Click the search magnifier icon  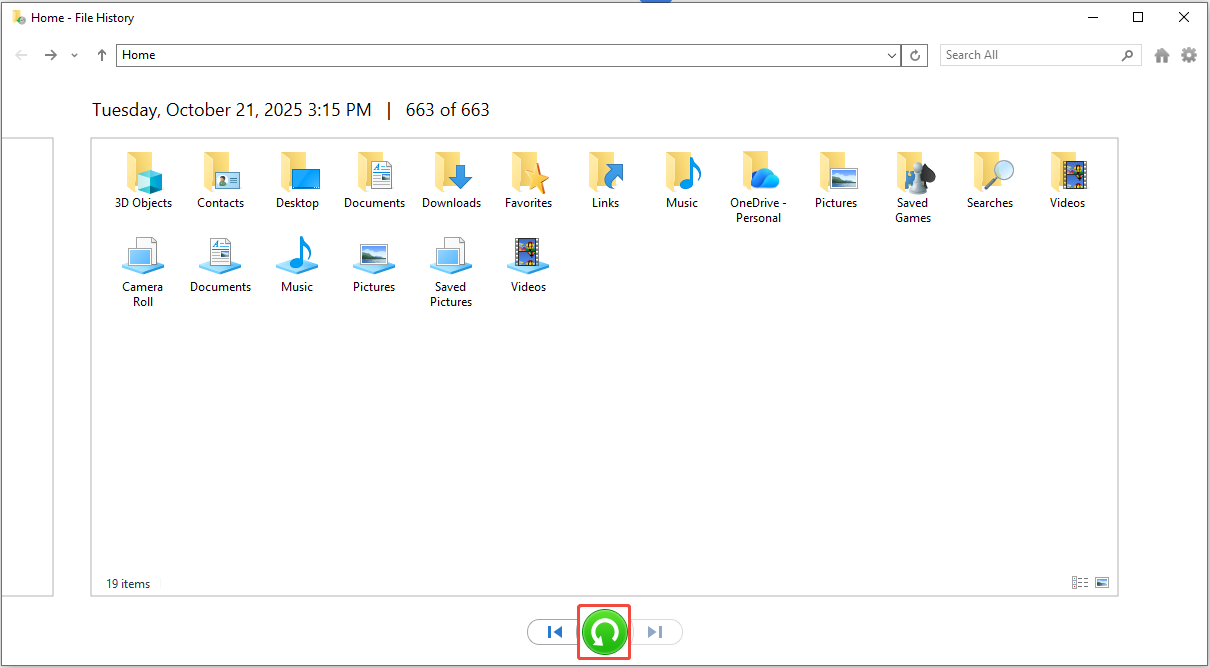1128,56
